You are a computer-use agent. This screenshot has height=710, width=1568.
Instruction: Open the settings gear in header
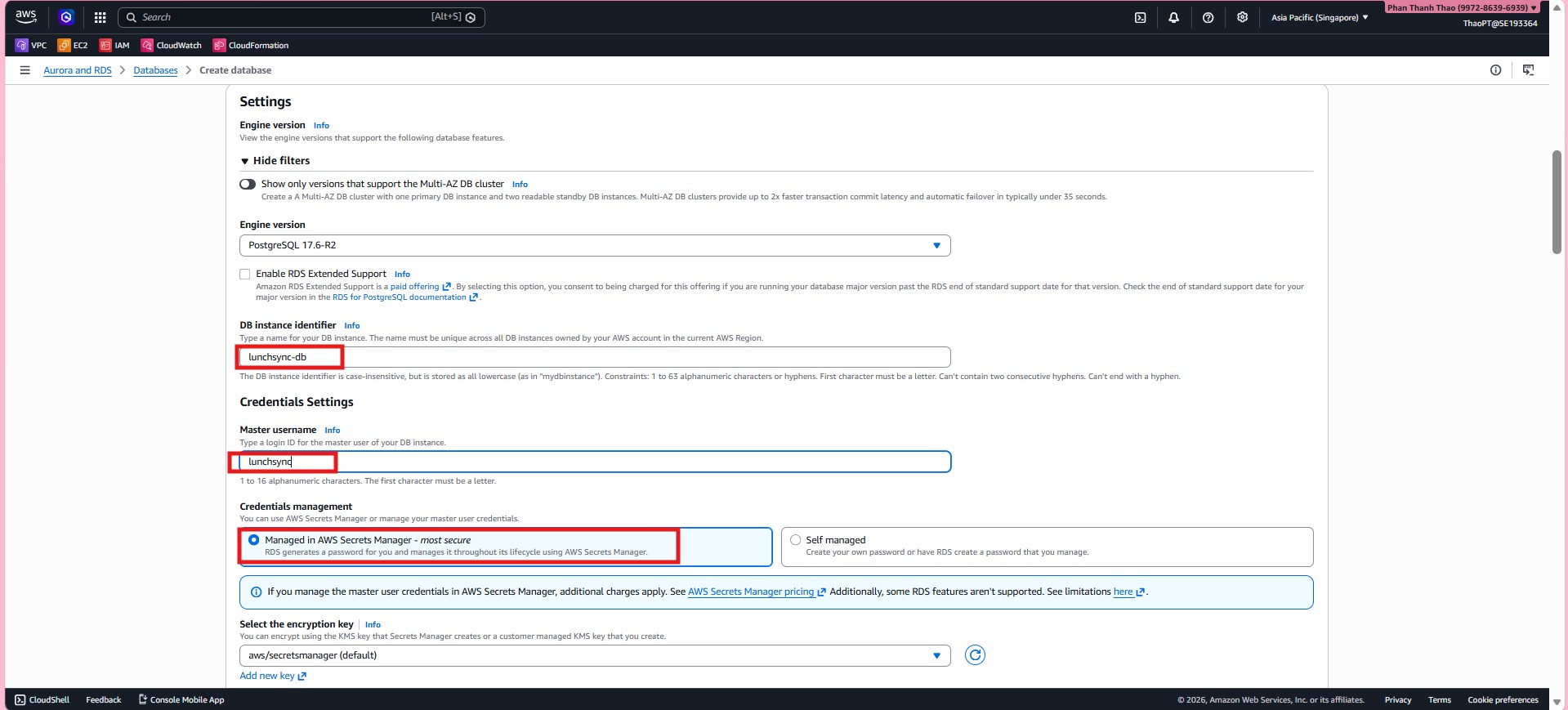coord(1242,17)
